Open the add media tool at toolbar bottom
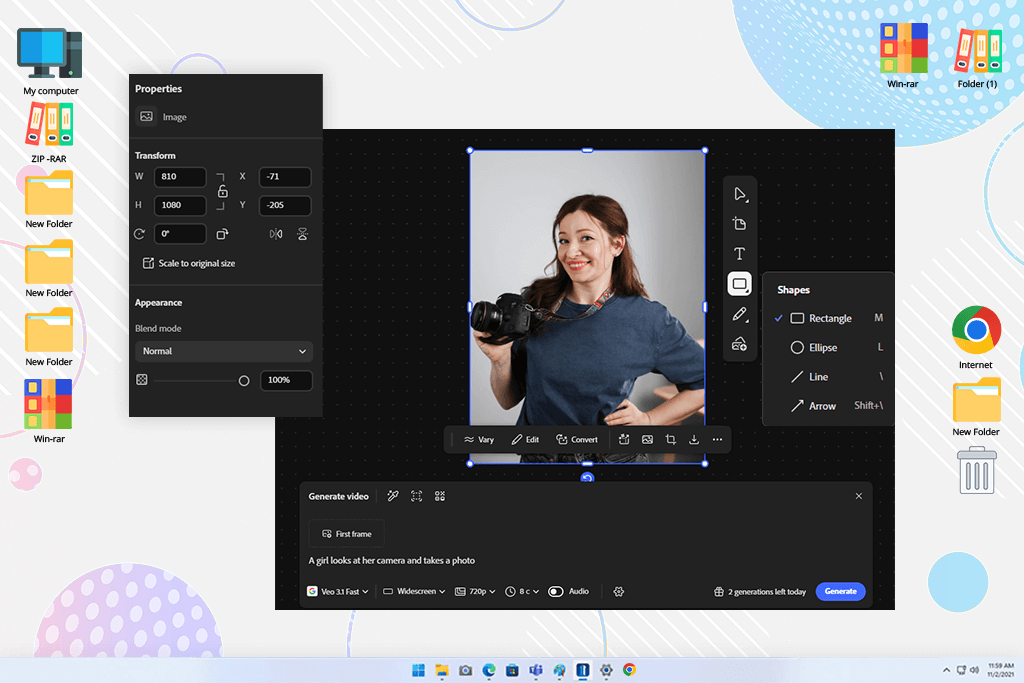Viewport: 1024px width, 683px height. (739, 344)
